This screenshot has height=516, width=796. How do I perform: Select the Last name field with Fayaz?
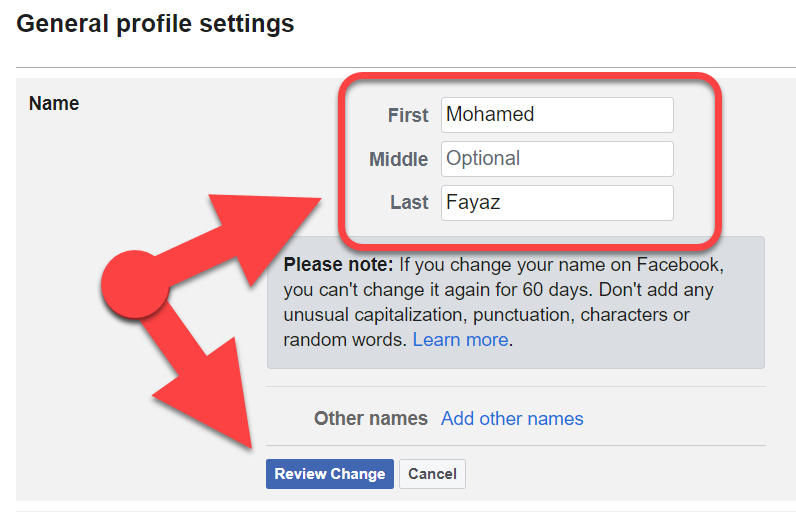pyautogui.click(x=557, y=203)
